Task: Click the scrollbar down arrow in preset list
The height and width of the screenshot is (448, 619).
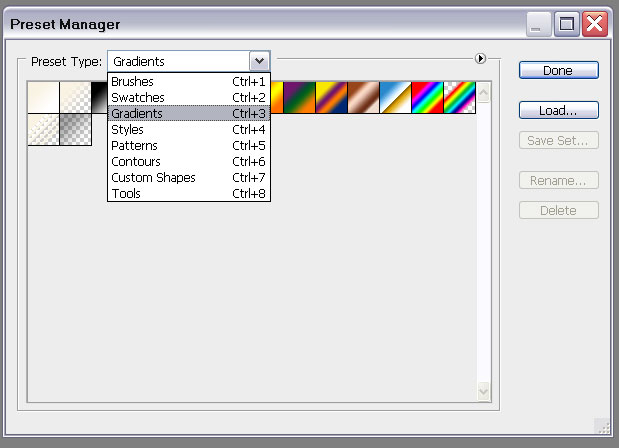Action: point(484,392)
